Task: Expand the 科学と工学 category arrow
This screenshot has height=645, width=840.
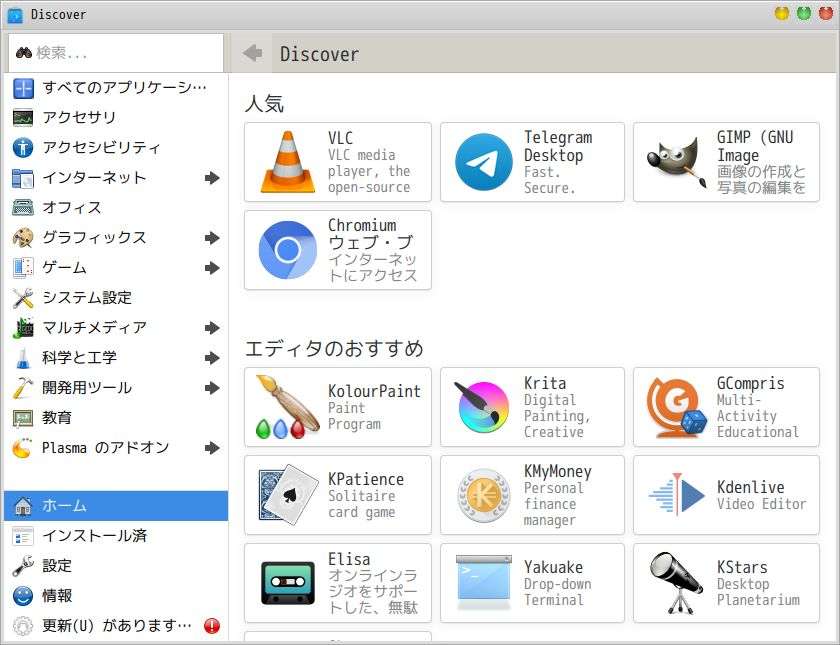Action: [212, 358]
